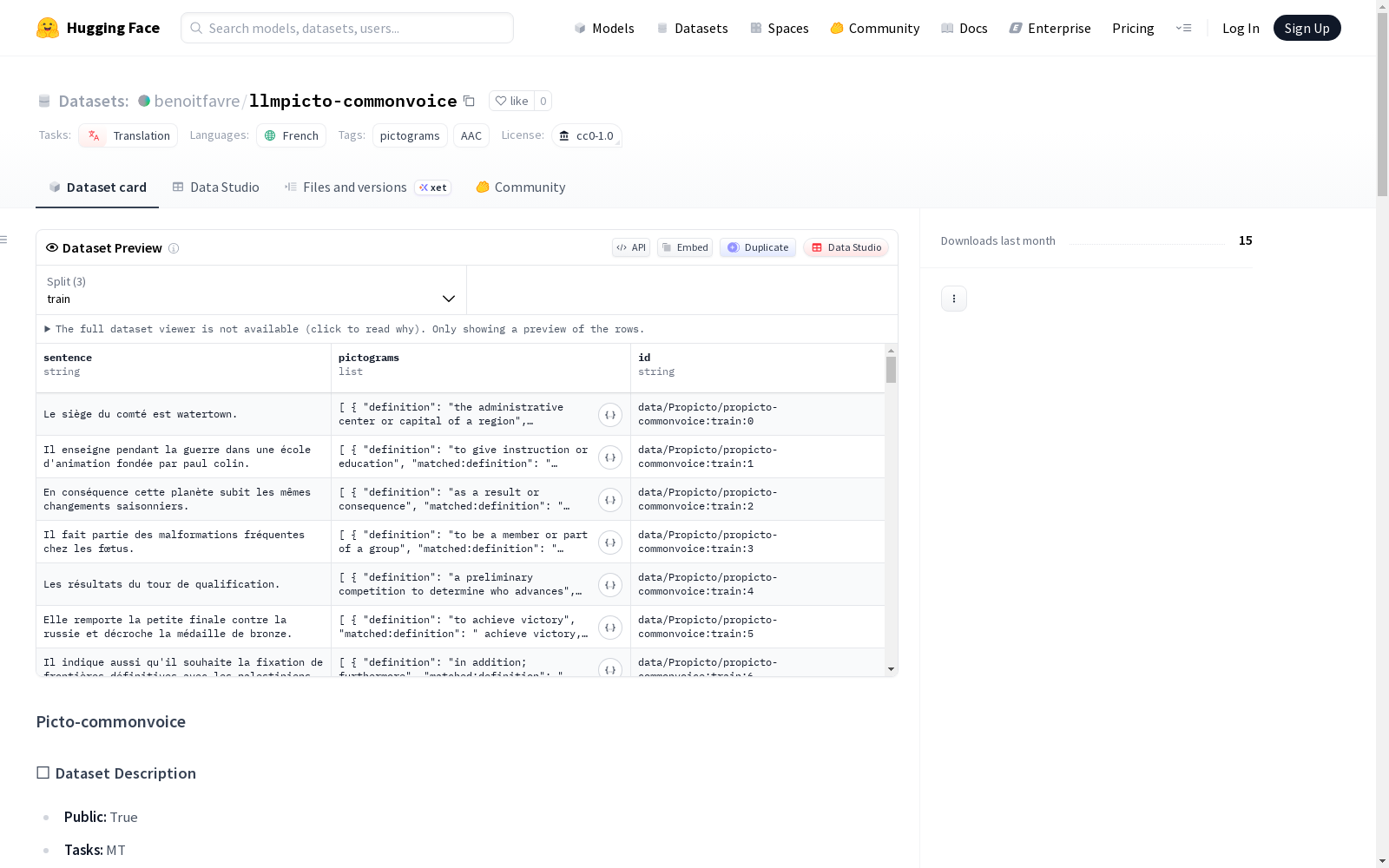The width and height of the screenshot is (1389, 868).
Task: Open the Split train dropdown
Action: tap(252, 290)
